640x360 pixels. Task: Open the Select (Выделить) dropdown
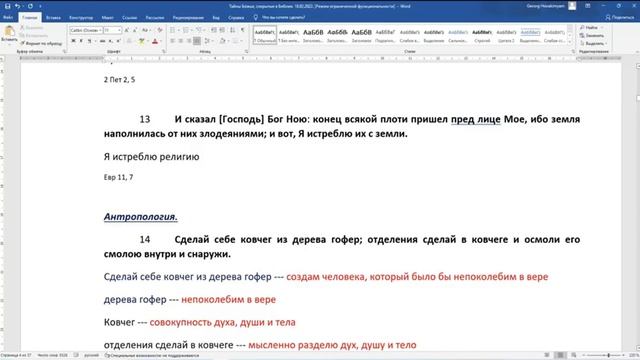(x=606, y=43)
